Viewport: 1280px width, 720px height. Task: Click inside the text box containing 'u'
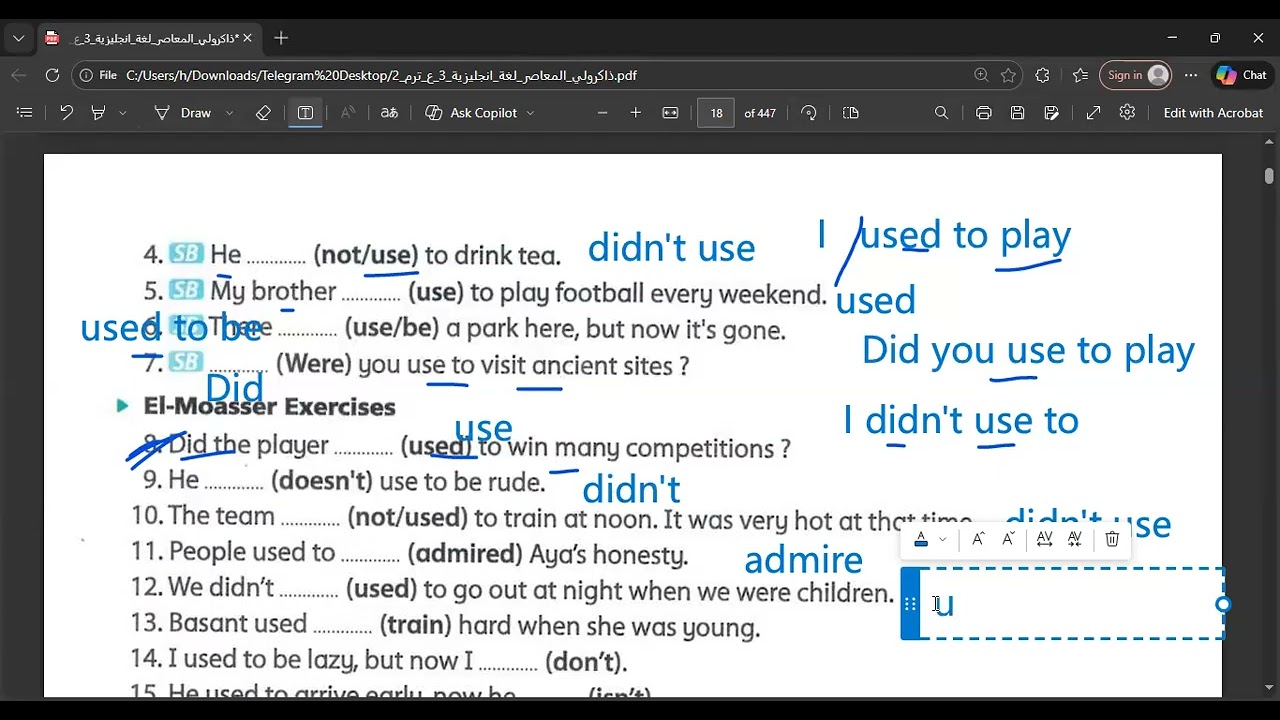[x=1070, y=604]
